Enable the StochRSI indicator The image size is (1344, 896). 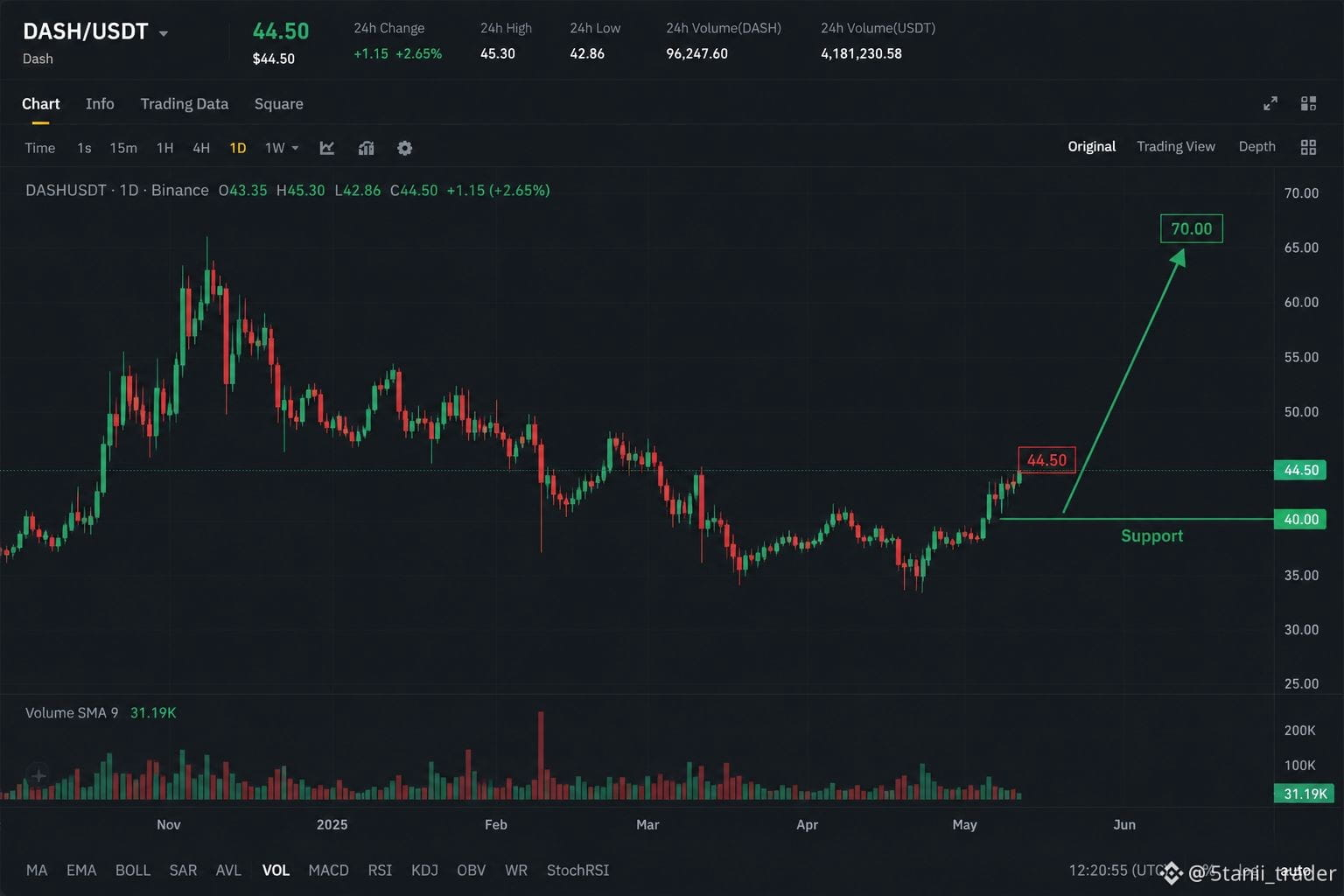pos(577,870)
